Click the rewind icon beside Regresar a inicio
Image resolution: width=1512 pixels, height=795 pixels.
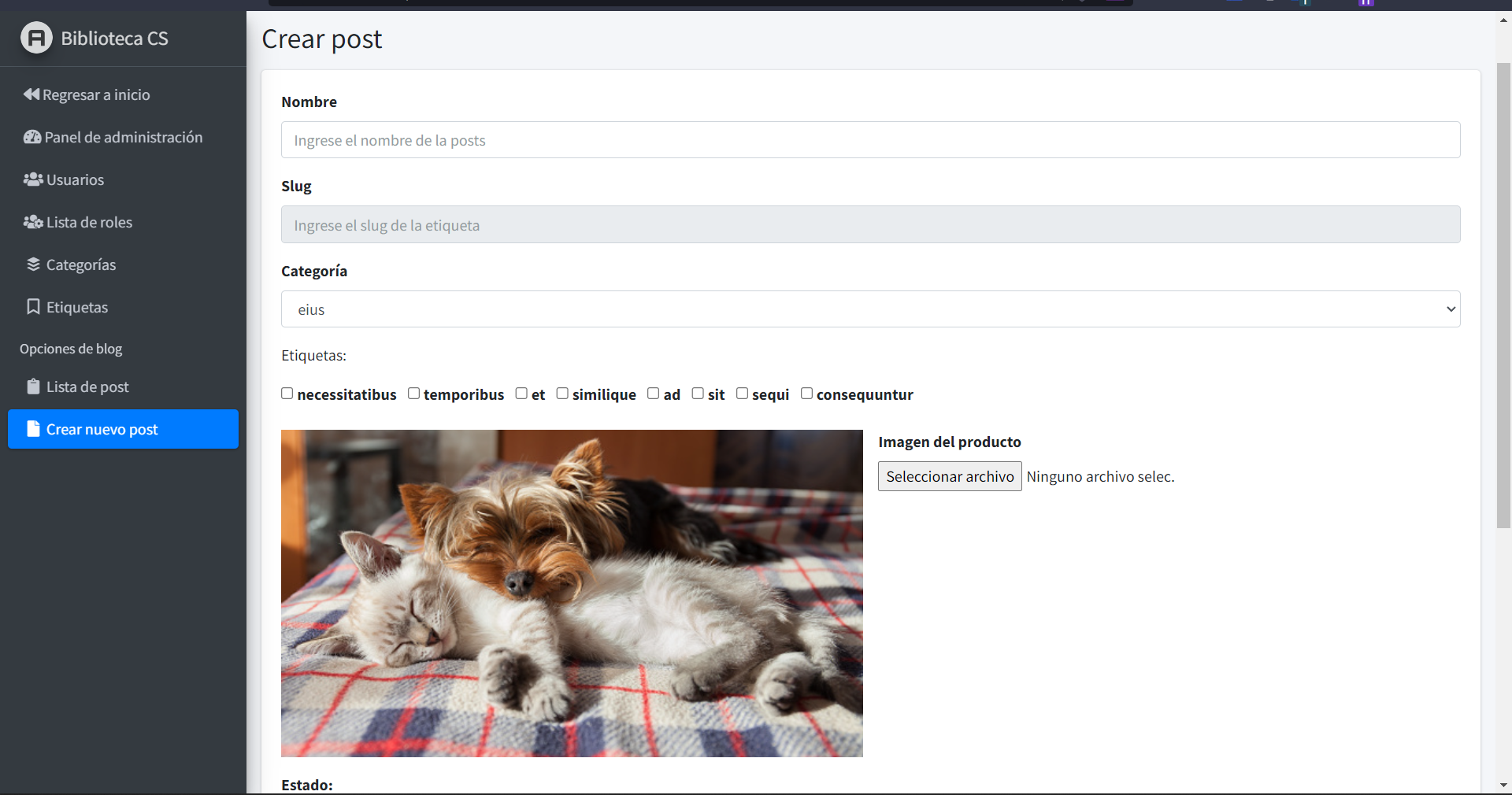click(31, 94)
